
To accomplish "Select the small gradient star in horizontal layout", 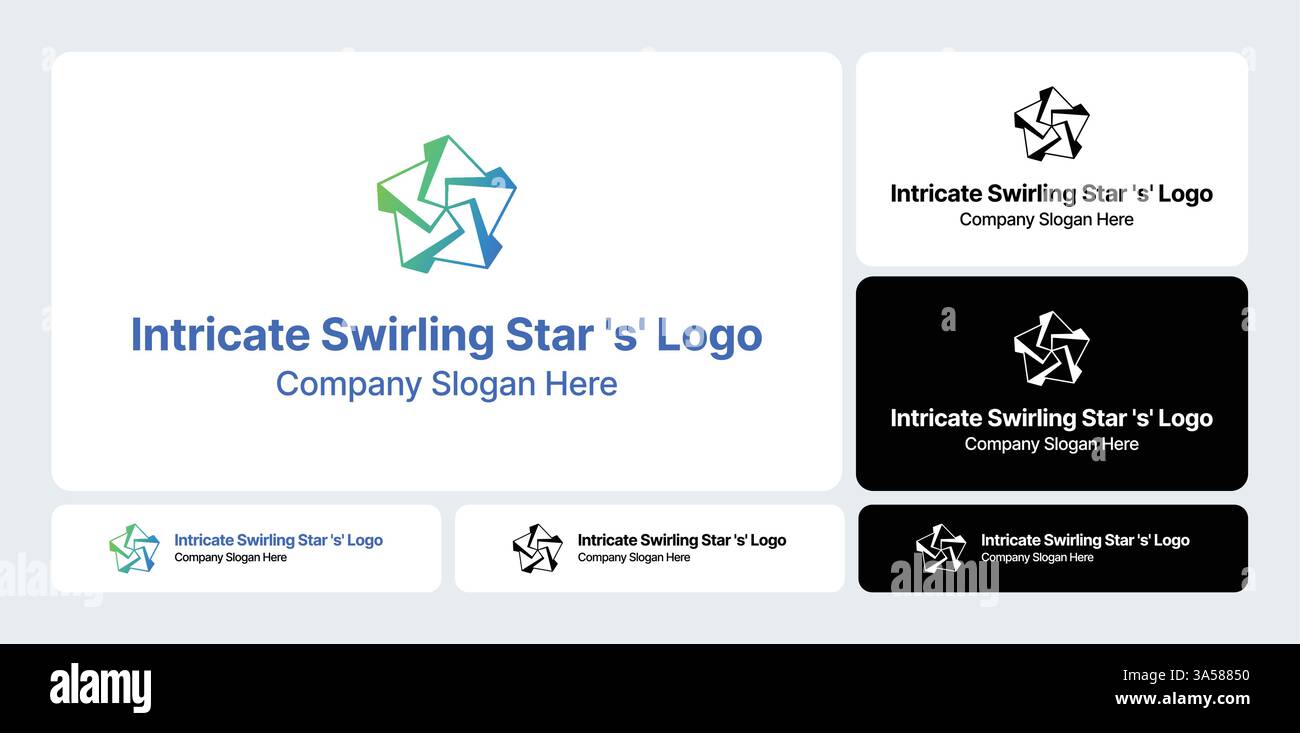I will tap(134, 548).
